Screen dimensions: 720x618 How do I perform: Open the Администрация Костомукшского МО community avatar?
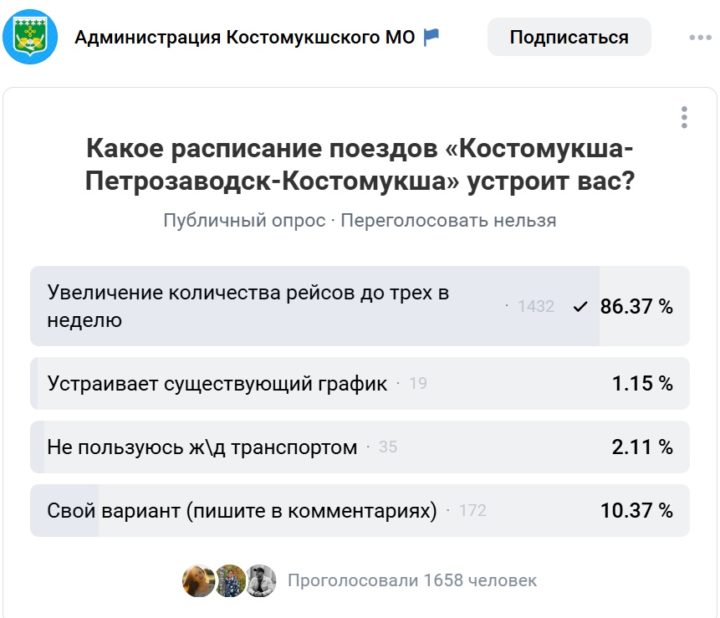pyautogui.click(x=29, y=38)
